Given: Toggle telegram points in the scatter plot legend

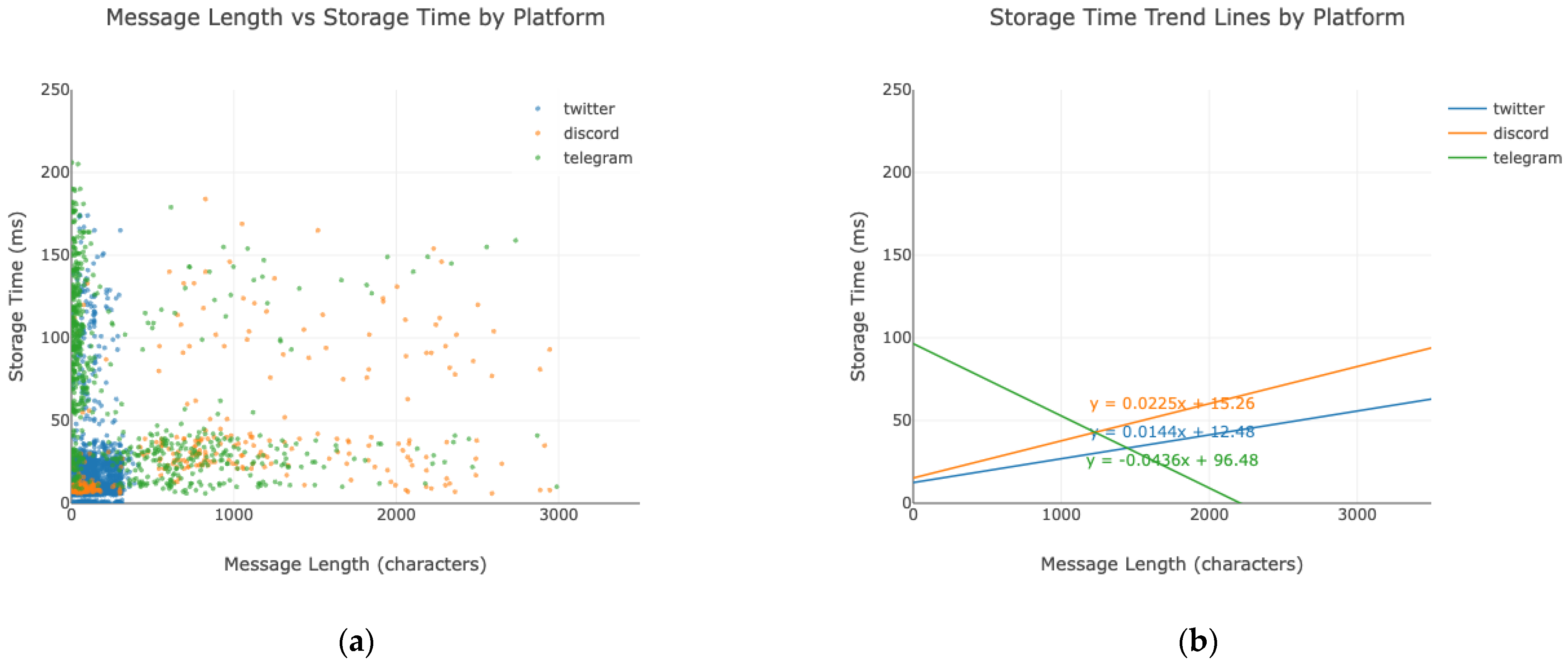Looking at the screenshot, I should pyautogui.click(x=597, y=158).
